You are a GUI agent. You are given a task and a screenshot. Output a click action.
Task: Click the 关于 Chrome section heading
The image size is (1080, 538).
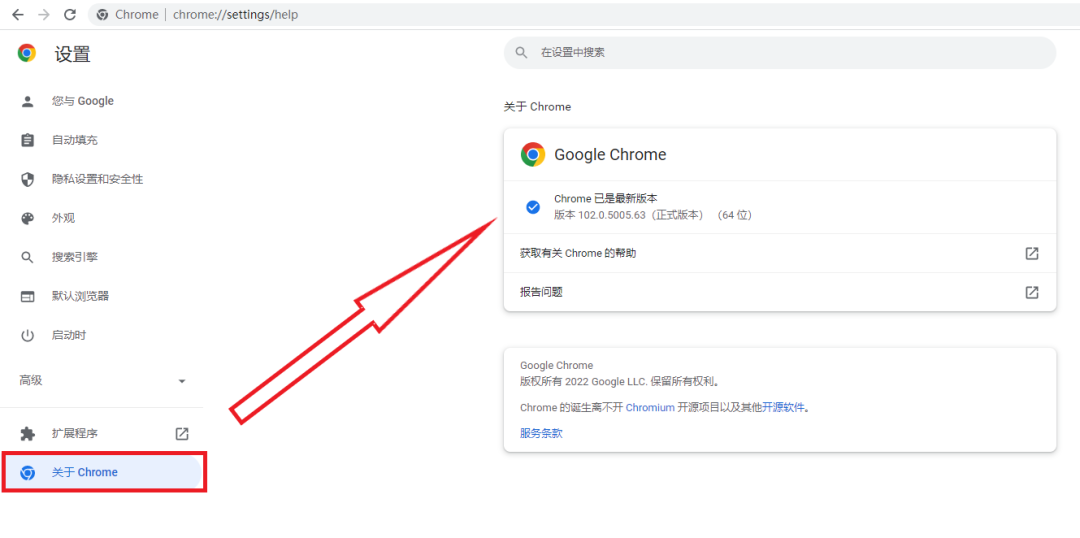coord(537,107)
